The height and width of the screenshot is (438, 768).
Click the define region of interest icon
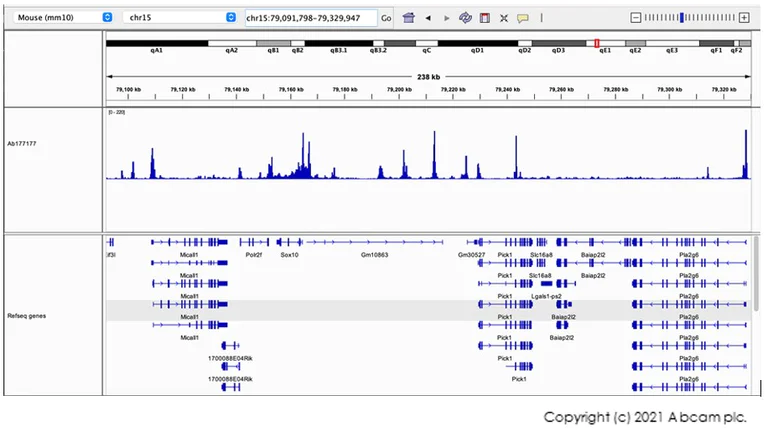(x=485, y=18)
